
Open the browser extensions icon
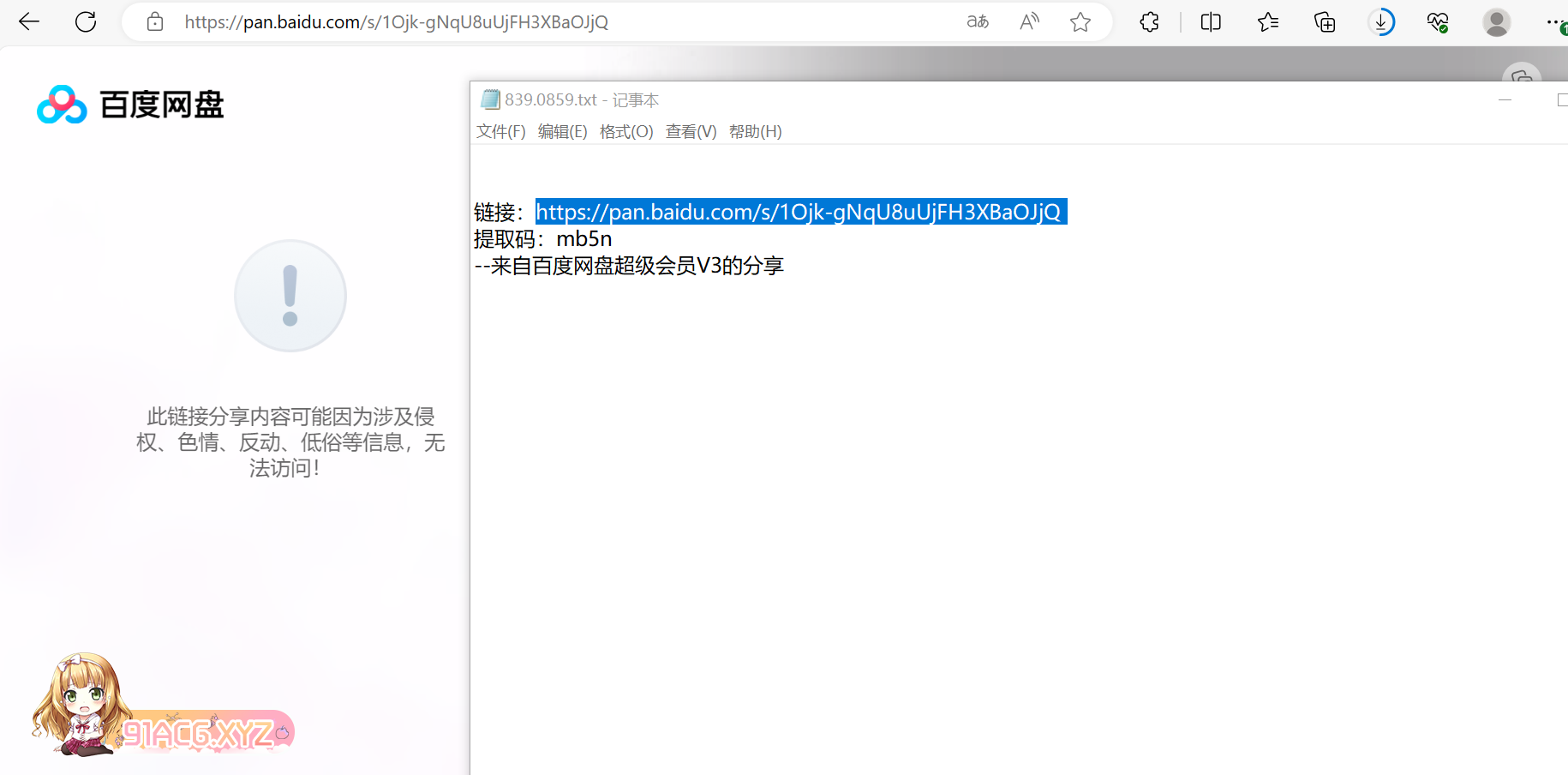click(x=1149, y=22)
